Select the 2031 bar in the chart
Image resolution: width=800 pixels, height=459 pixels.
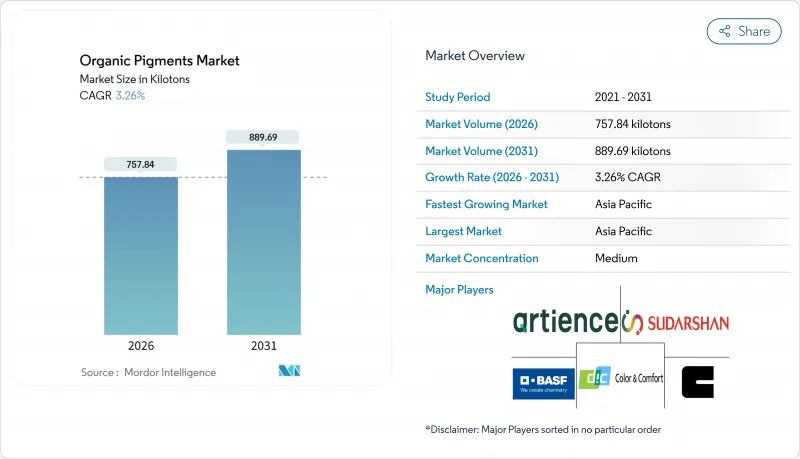coord(264,242)
